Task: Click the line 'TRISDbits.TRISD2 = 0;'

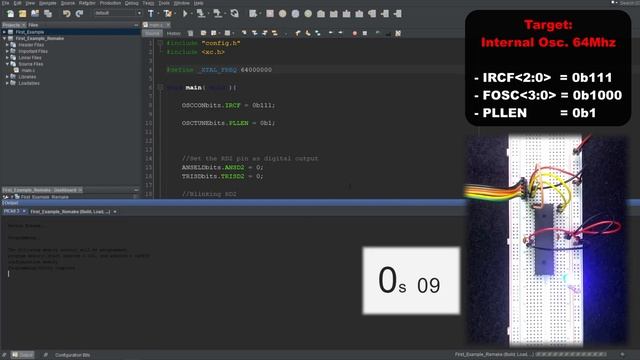Action: pyautogui.click(x=222, y=176)
